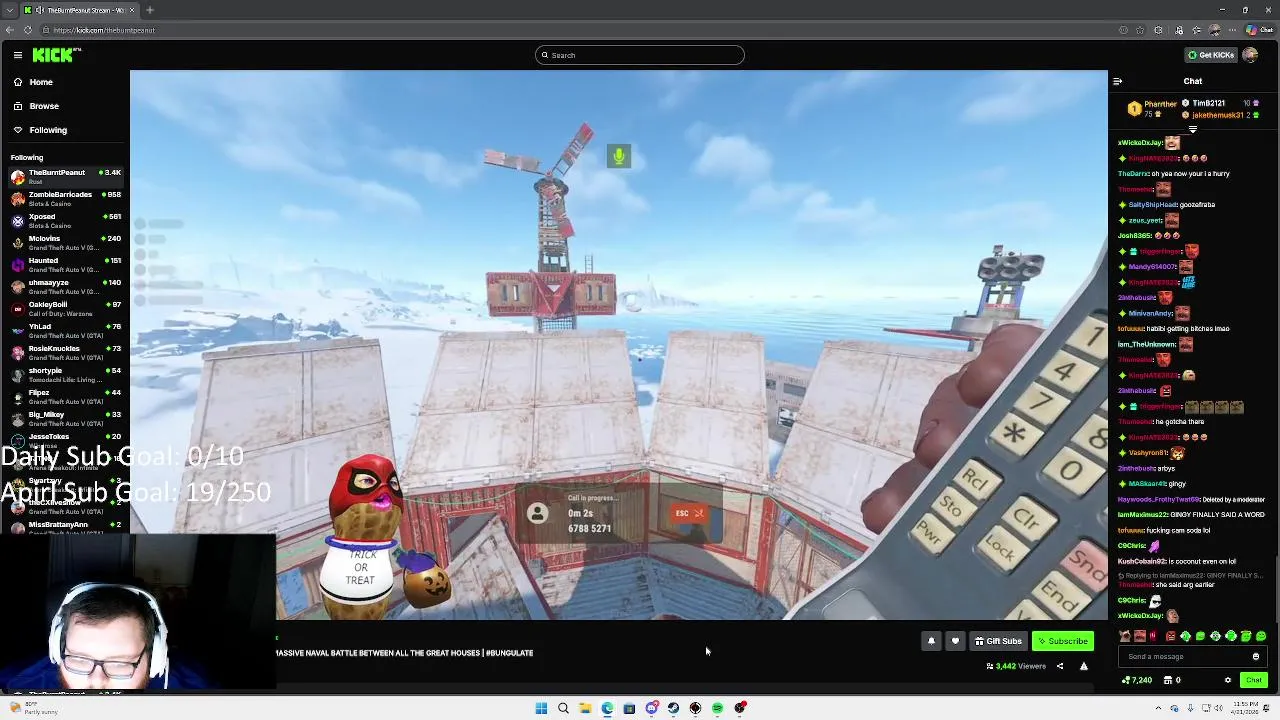Select RosieKnuckles channel in sidebar
Screen dimensions: 1280x720
65,352
